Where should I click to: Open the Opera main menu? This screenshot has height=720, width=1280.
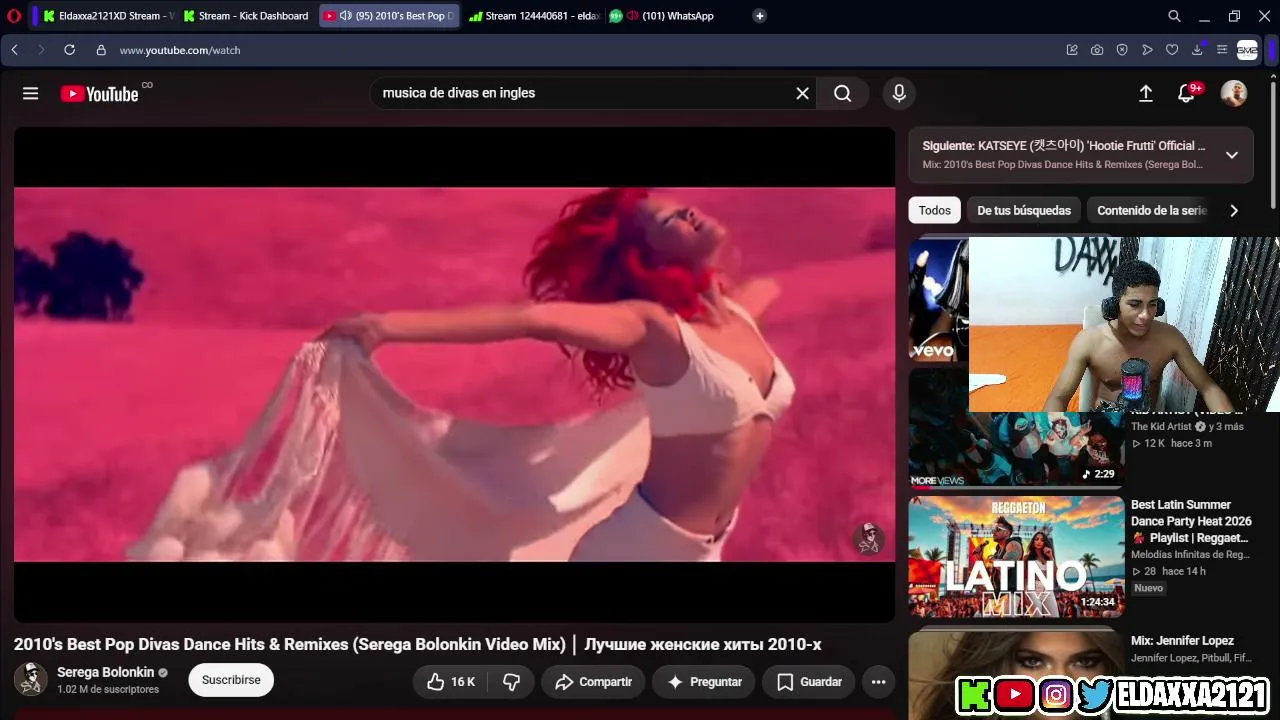click(x=14, y=16)
